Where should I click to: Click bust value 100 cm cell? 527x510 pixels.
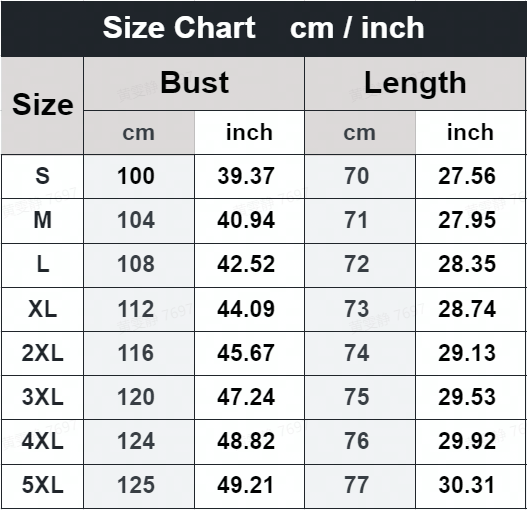click(x=139, y=176)
